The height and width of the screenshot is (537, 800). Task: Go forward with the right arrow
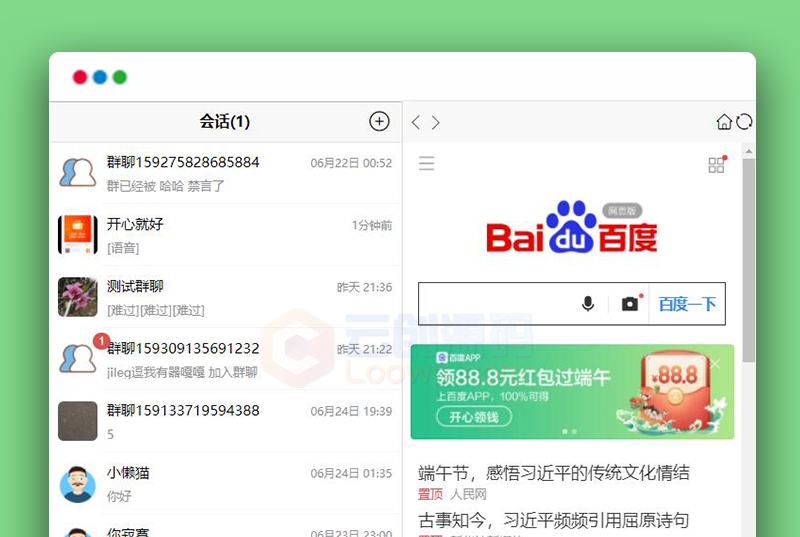tap(435, 122)
